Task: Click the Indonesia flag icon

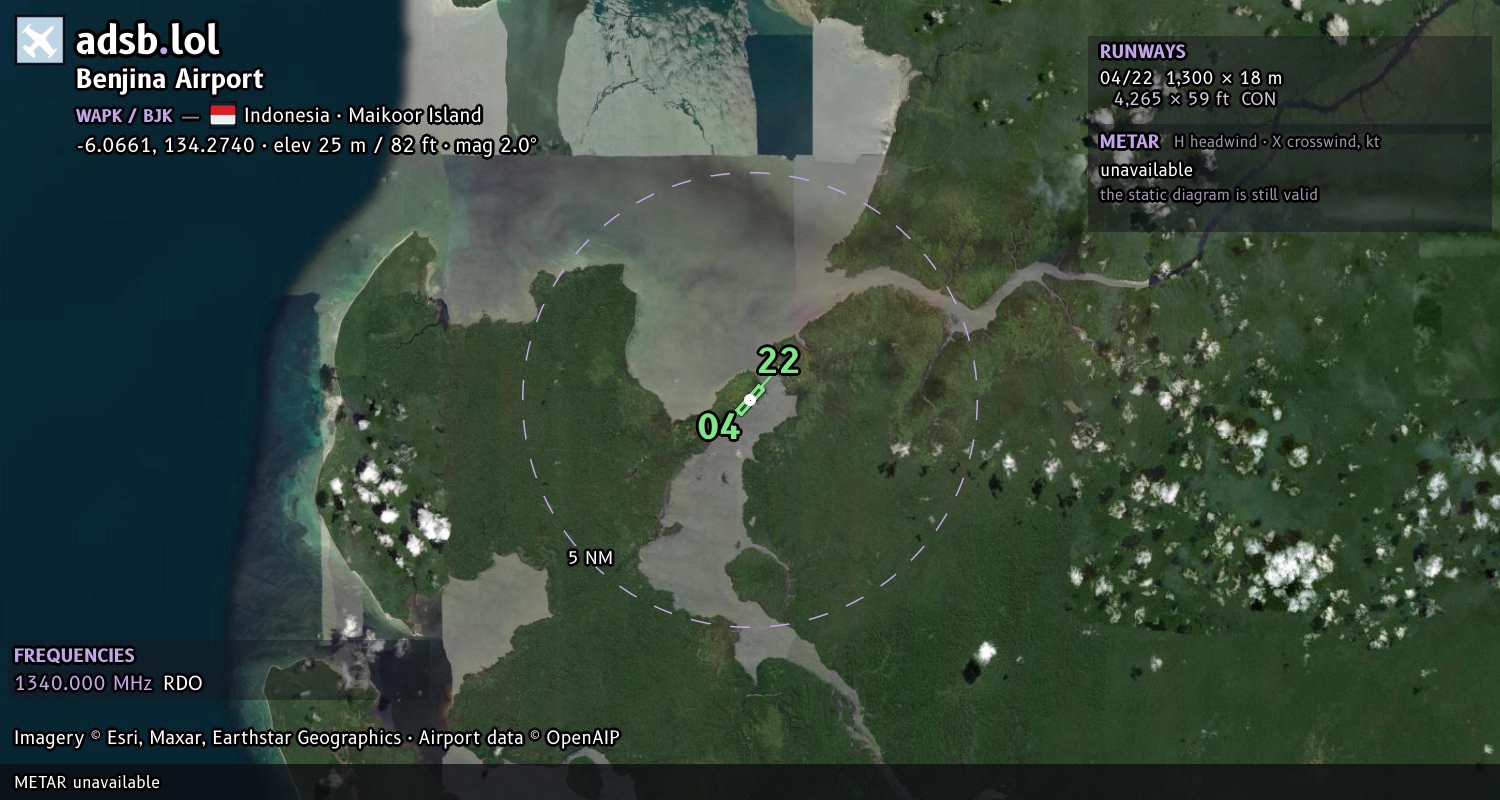Action: click(223, 115)
